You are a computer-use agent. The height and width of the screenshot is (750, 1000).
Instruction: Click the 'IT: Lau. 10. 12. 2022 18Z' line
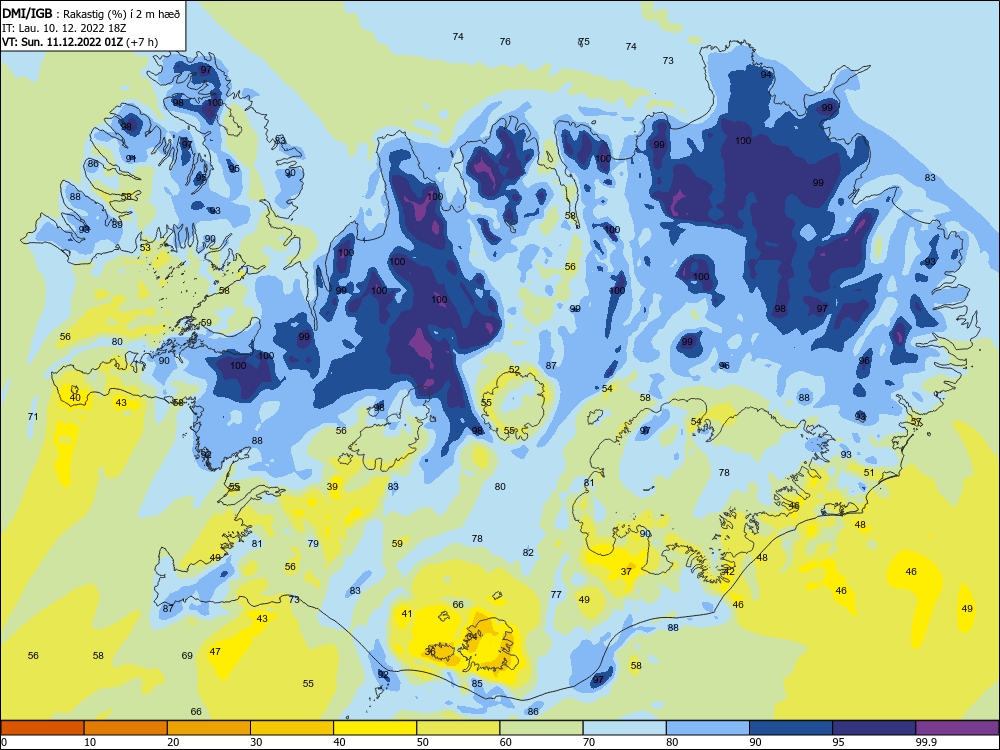pos(64,28)
